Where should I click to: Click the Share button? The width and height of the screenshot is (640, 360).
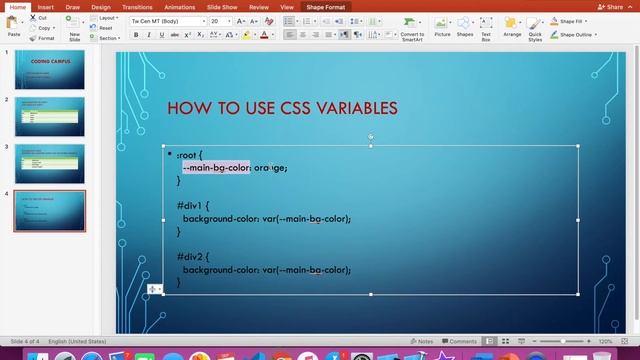611,7
